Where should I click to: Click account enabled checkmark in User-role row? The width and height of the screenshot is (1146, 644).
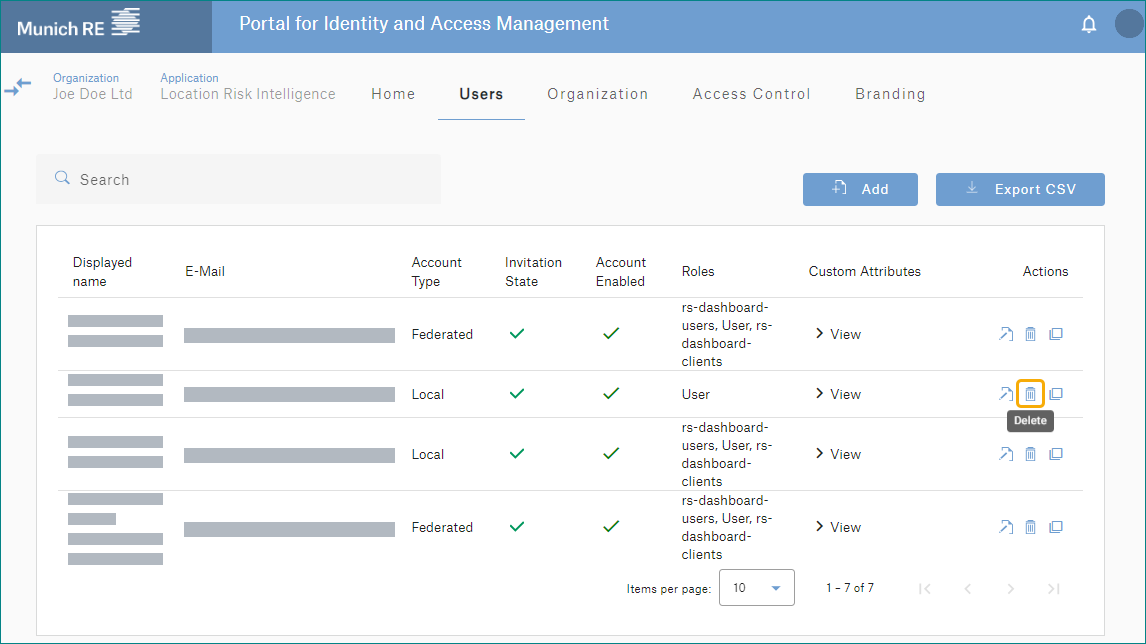click(x=611, y=394)
